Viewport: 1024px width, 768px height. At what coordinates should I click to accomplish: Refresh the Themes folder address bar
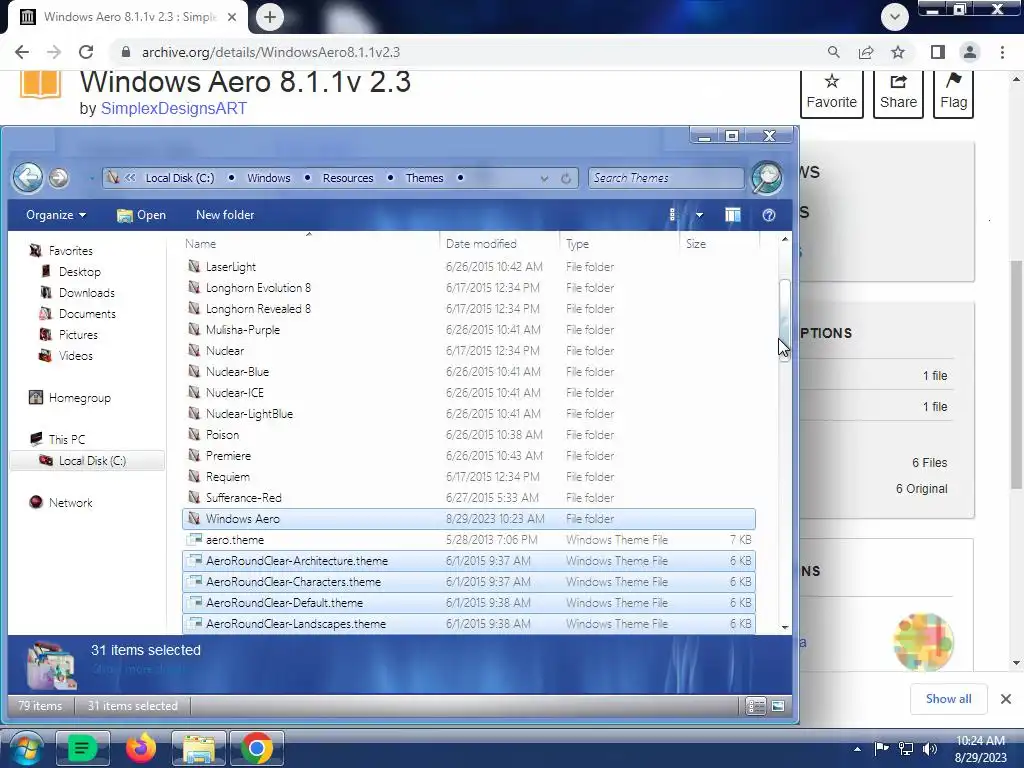coord(566,178)
